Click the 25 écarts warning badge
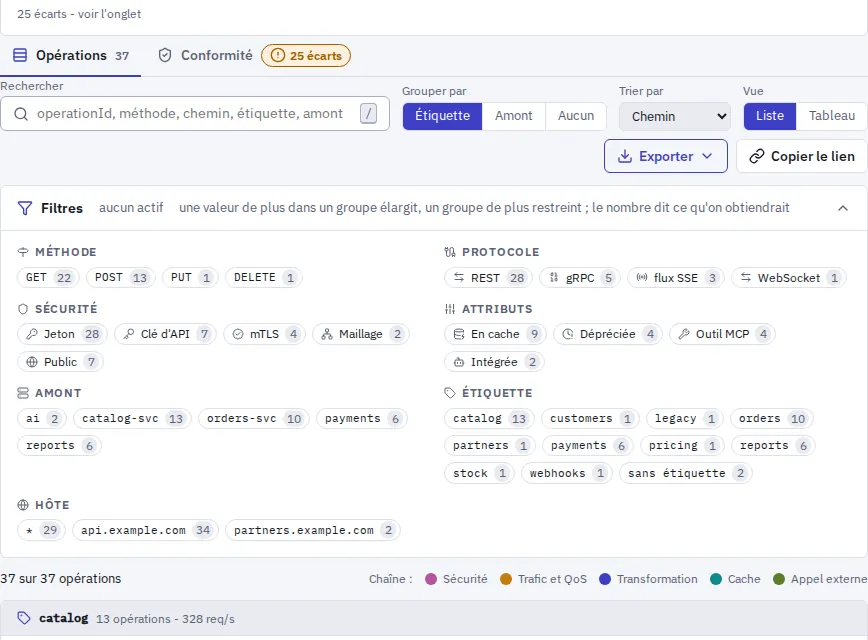The image size is (868, 640). point(306,55)
